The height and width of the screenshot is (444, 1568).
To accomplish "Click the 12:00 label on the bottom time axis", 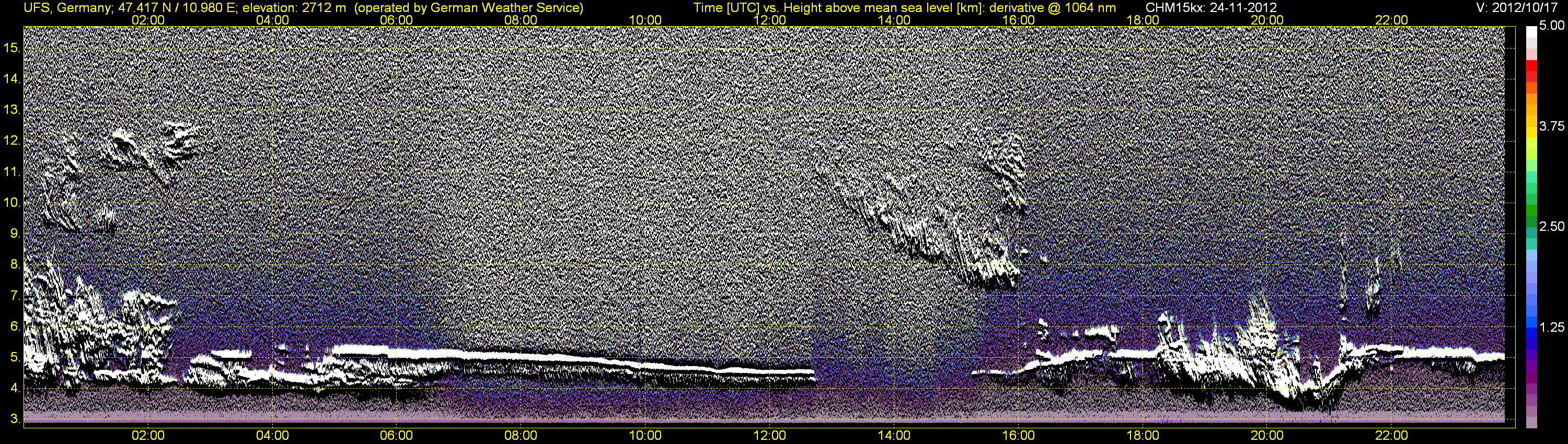I will 769,436.
